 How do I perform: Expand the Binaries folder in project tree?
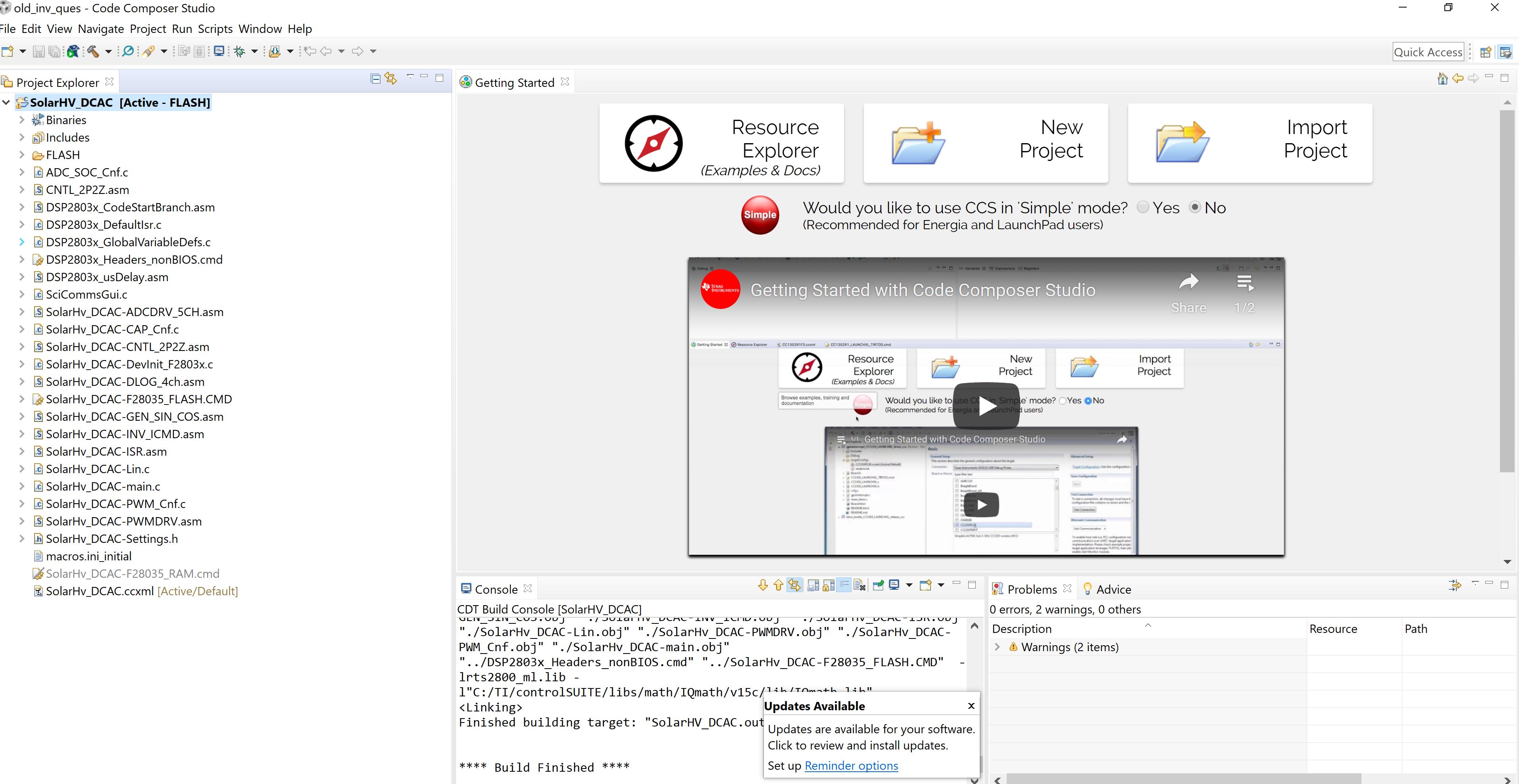22,120
